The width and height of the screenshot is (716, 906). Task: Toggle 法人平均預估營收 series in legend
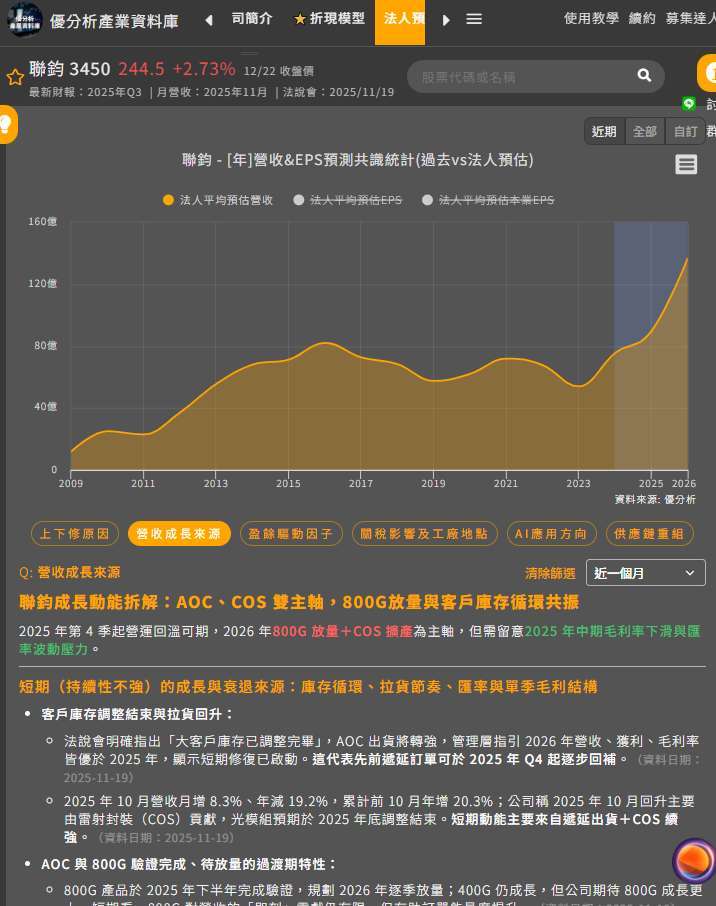[218, 200]
